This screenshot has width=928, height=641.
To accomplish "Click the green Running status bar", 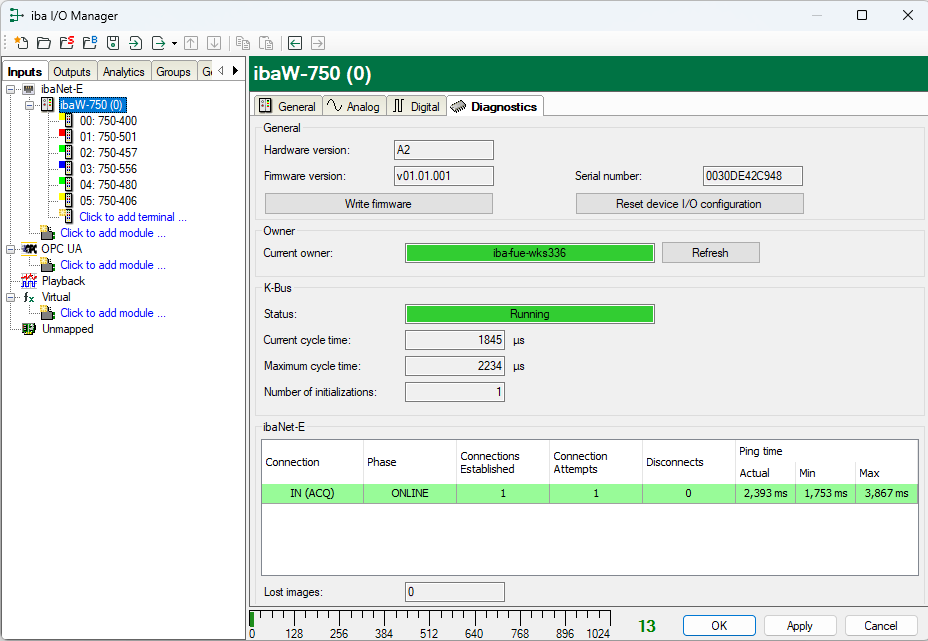I will (529, 314).
